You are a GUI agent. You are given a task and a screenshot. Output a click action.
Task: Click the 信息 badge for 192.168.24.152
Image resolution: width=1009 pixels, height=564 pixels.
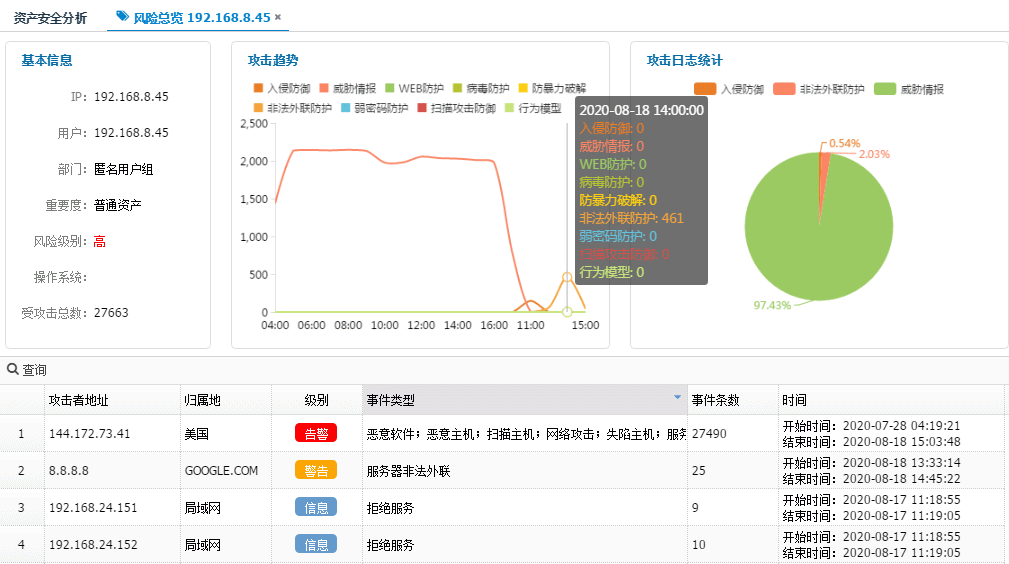pos(315,544)
